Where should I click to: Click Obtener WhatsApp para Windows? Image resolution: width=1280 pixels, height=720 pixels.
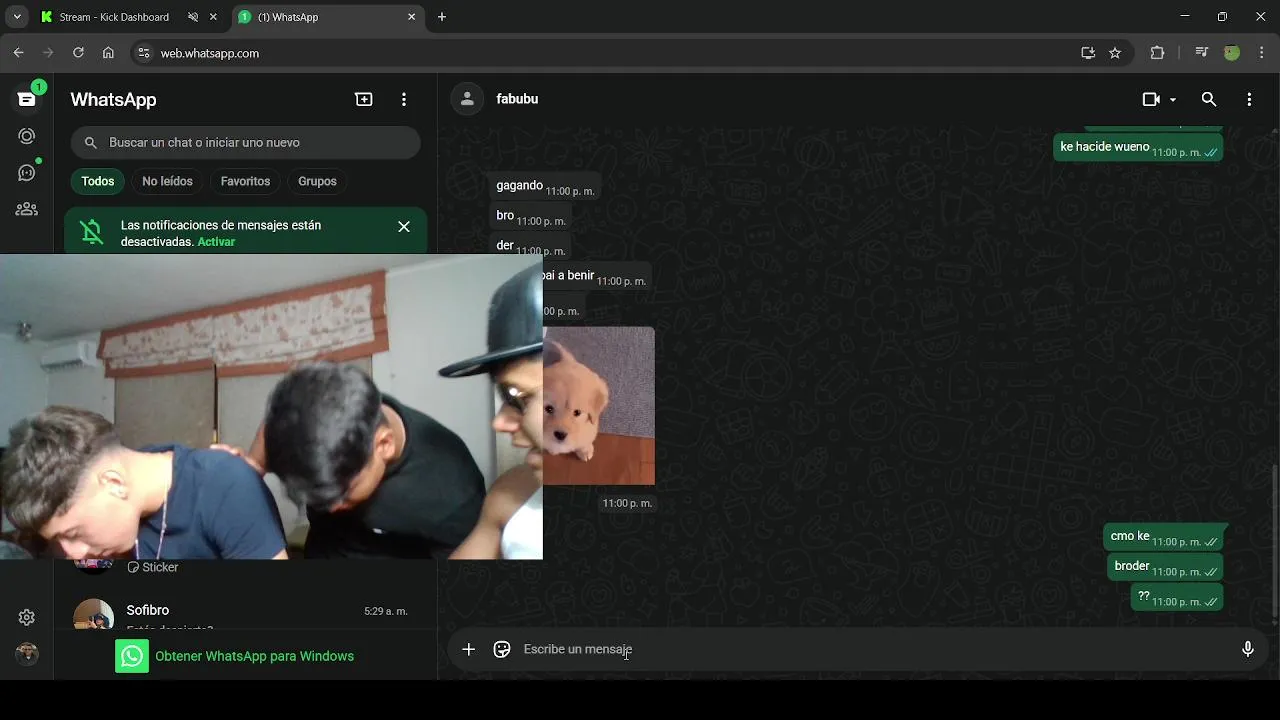(x=235, y=656)
